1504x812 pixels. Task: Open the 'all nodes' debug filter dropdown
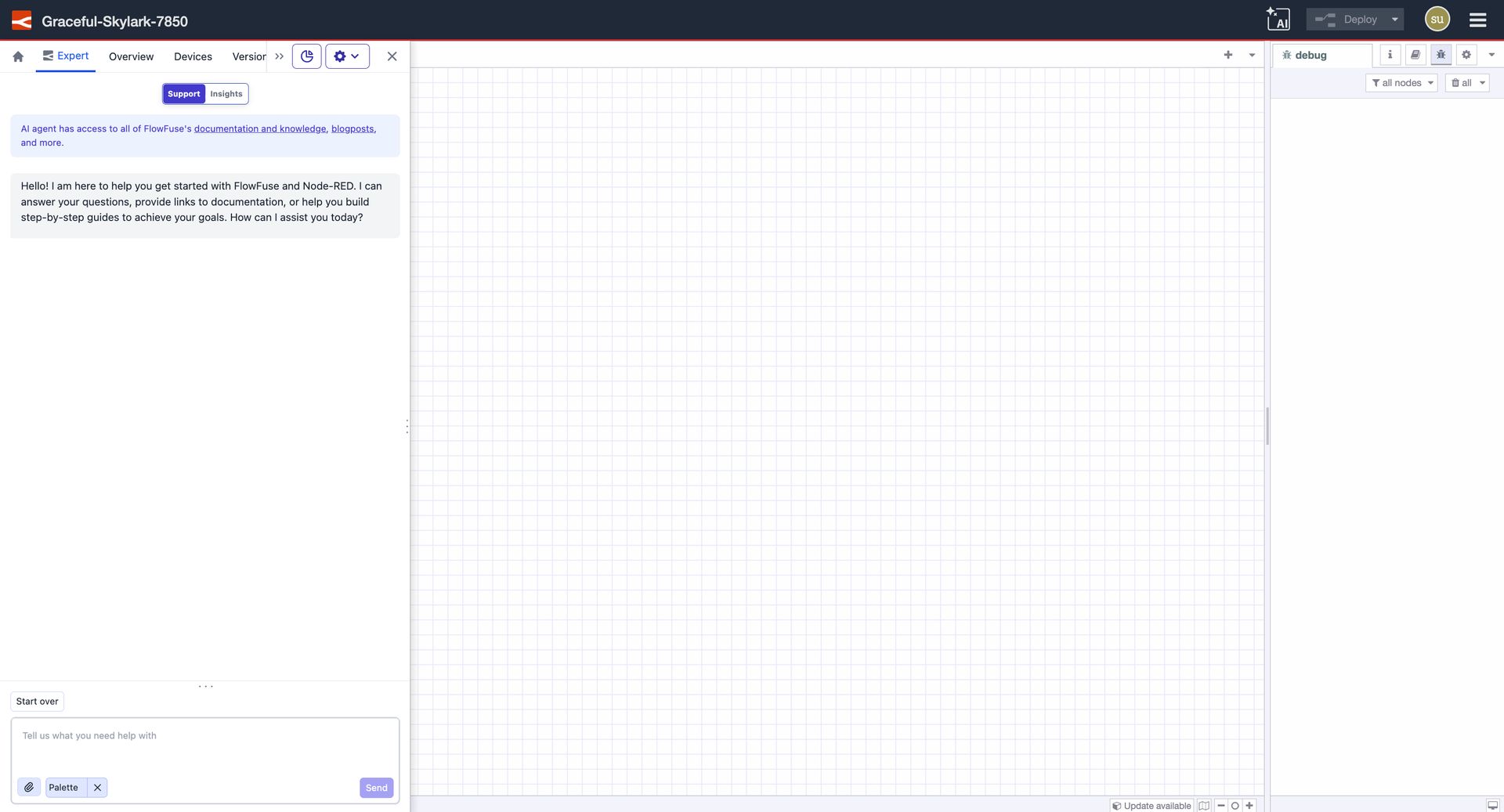pos(1401,82)
